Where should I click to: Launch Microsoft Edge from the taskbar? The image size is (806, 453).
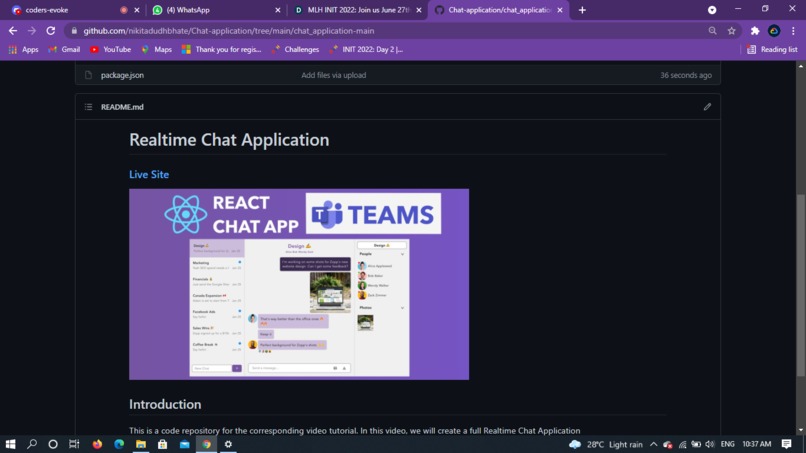[x=119, y=444]
